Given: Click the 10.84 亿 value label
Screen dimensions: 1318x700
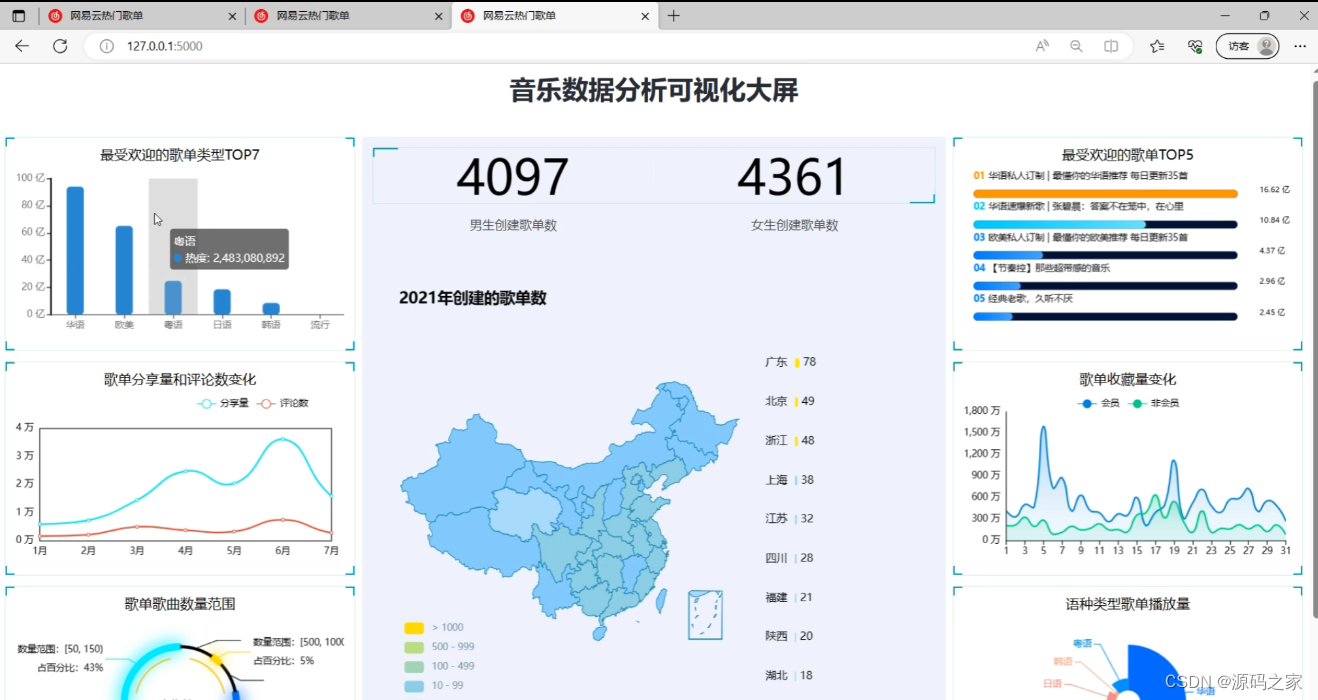Looking at the screenshot, I should 1274,220.
